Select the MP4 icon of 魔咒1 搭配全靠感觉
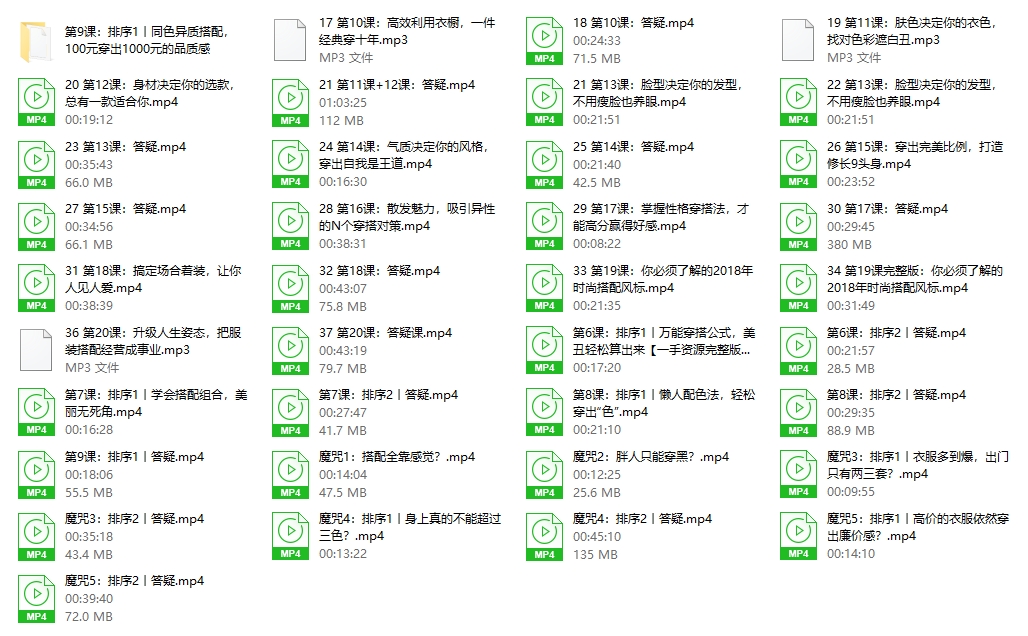Image resolution: width=1028 pixels, height=636 pixels. pyautogui.click(x=290, y=475)
